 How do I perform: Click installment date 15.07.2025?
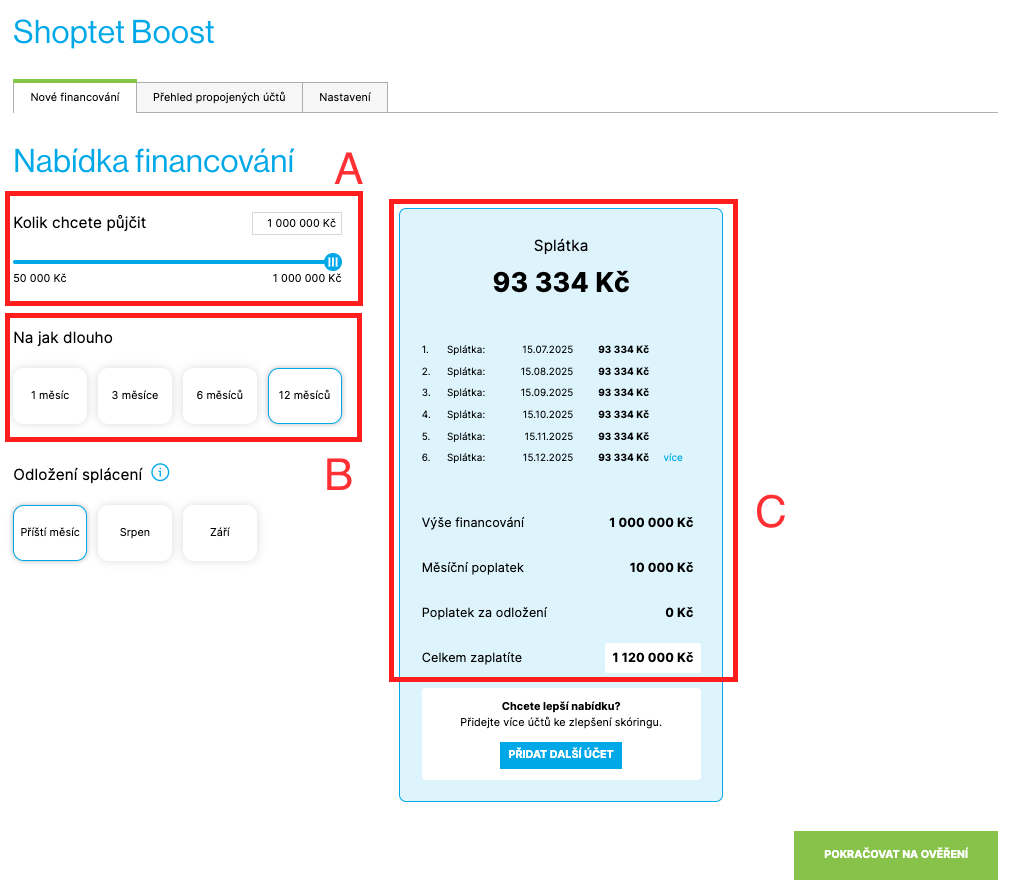(547, 350)
